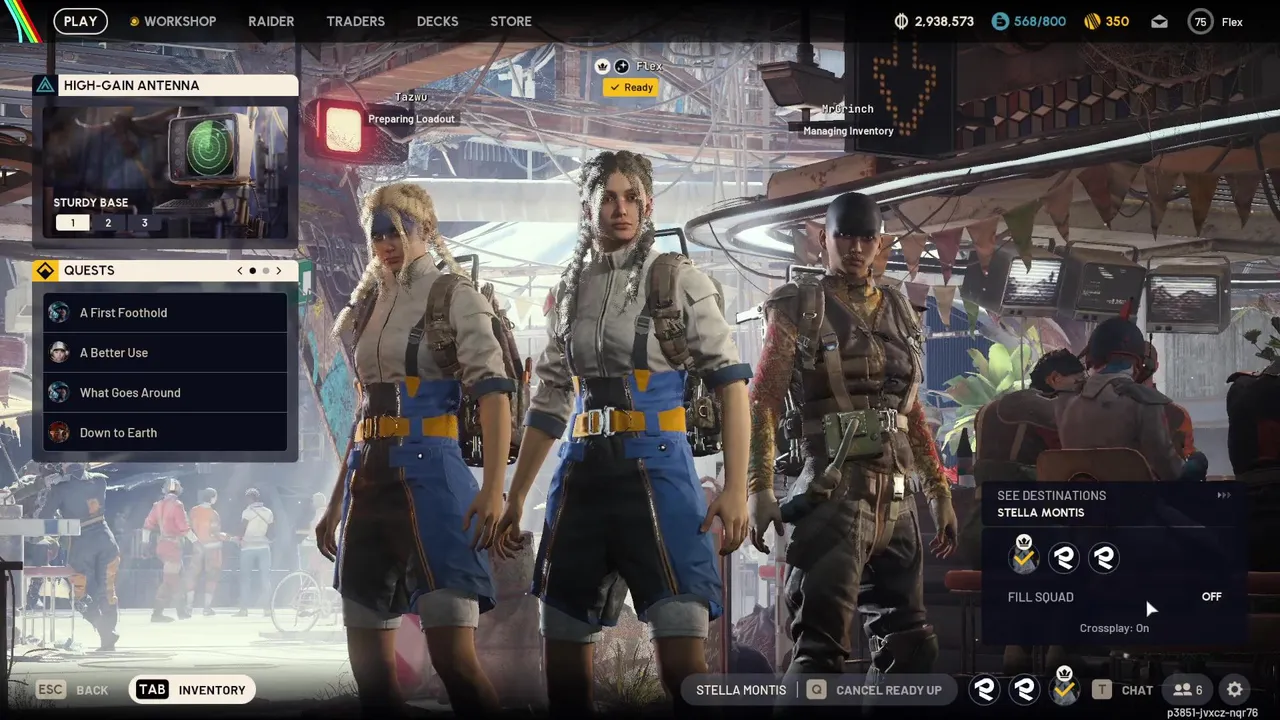Click the Down to Earth quest icon
The height and width of the screenshot is (720, 1280).
[x=59, y=433]
